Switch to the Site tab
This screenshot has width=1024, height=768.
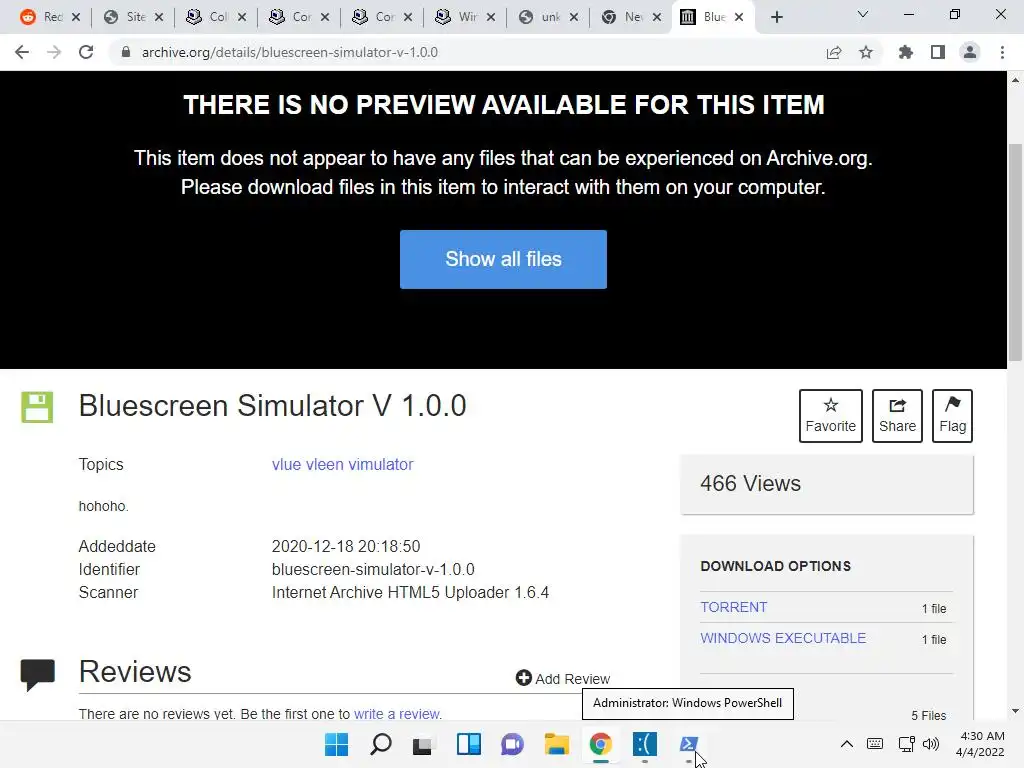click(133, 17)
